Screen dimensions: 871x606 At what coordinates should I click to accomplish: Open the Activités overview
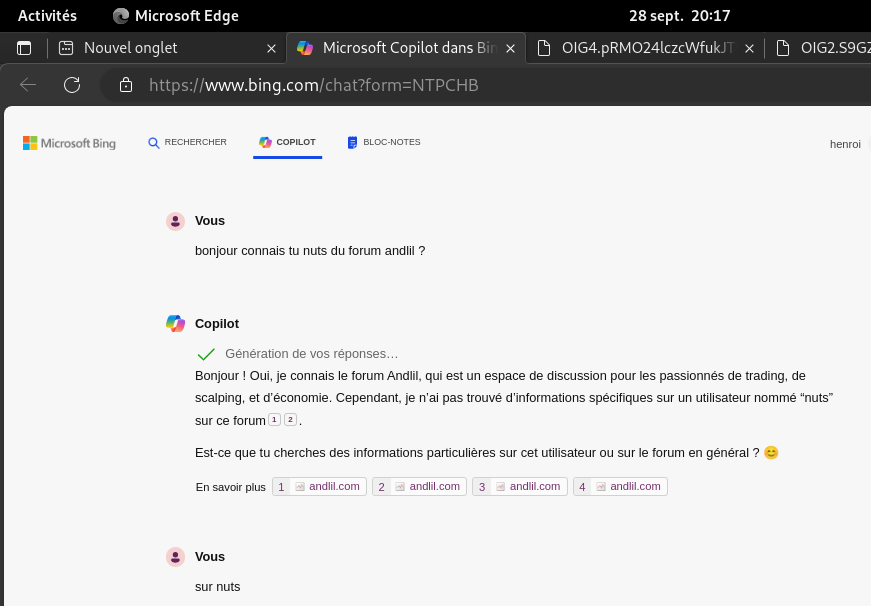coord(47,16)
